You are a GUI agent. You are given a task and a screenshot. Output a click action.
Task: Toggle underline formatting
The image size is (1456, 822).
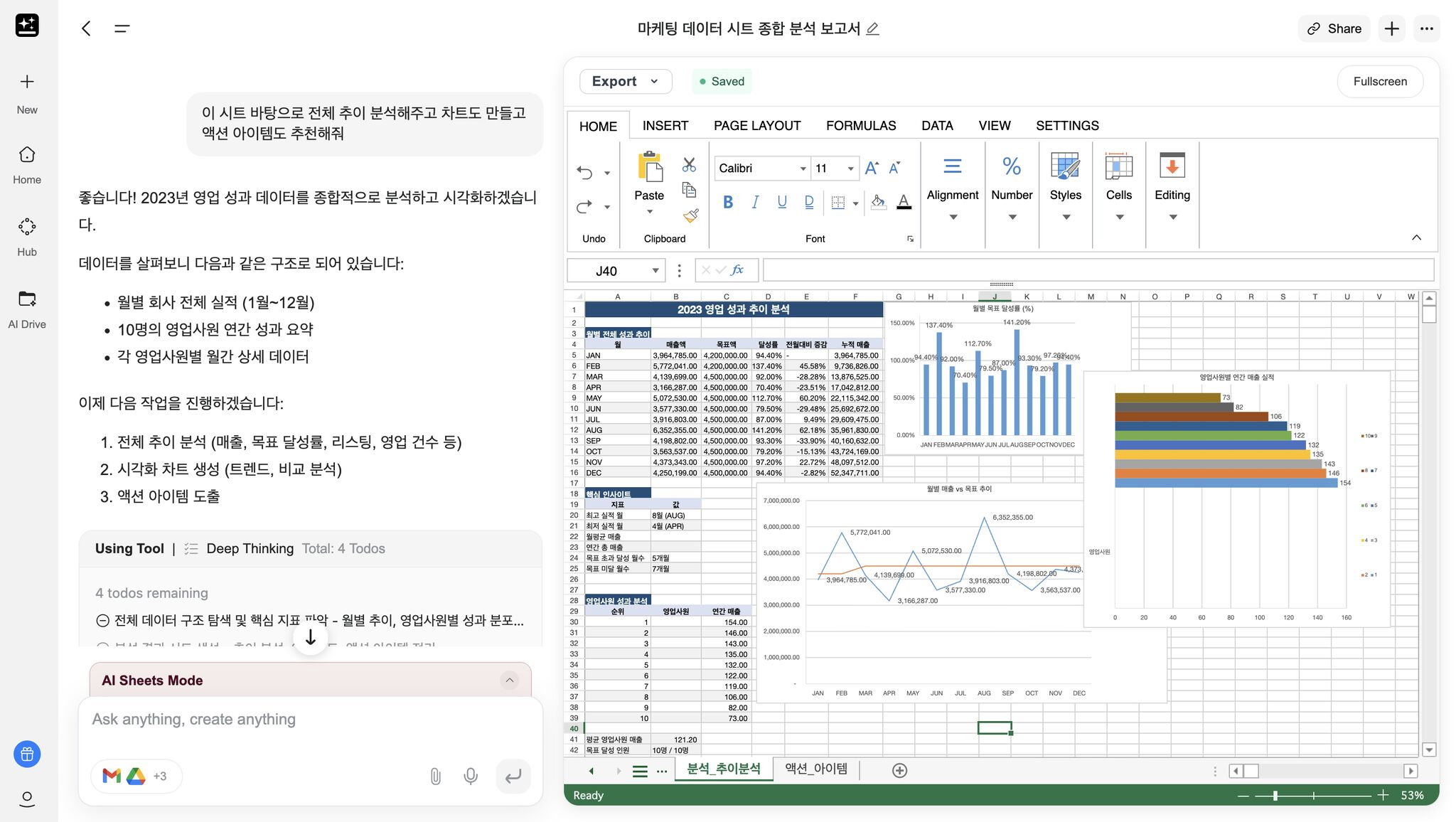[x=781, y=202]
